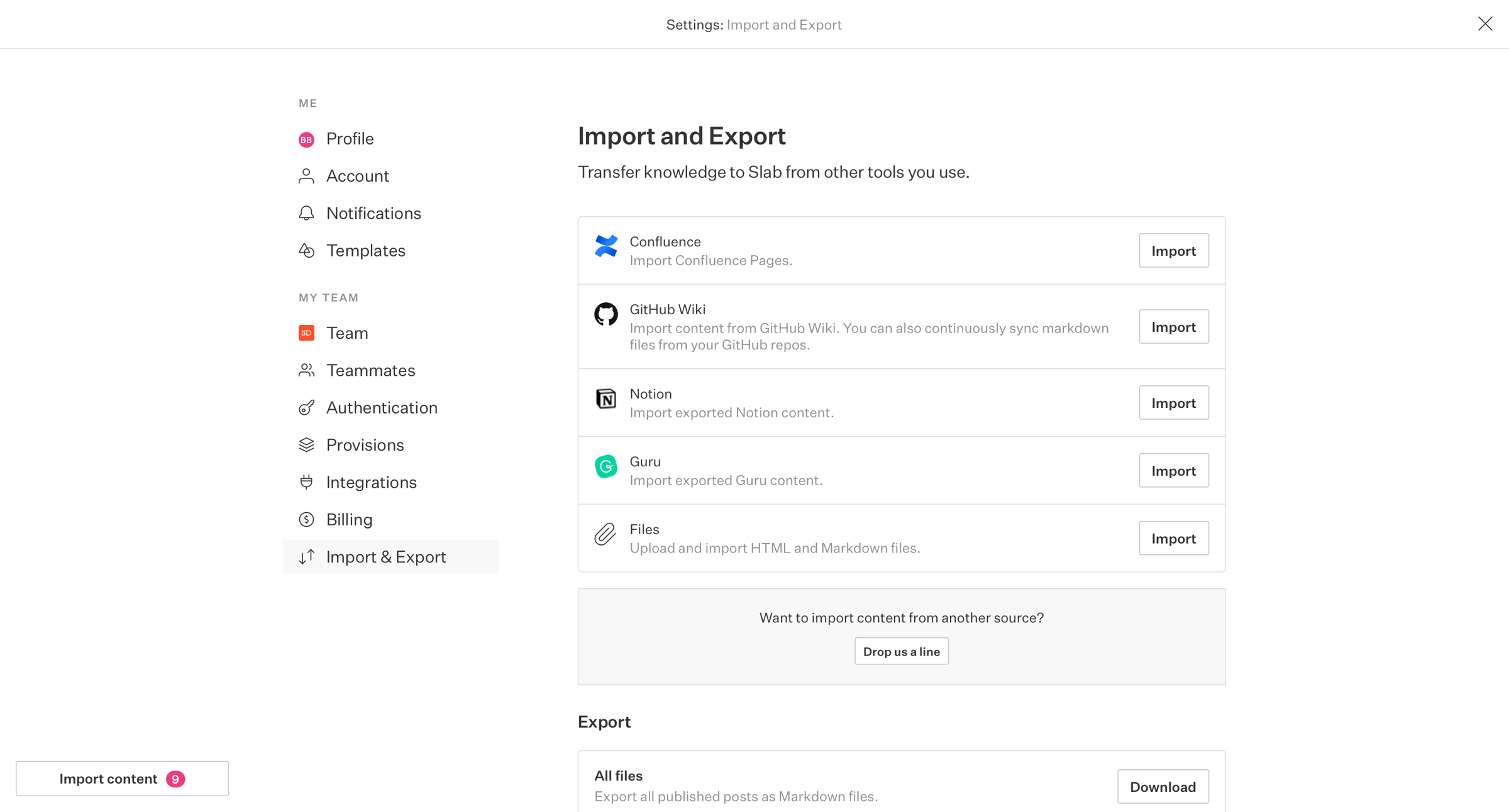1509x812 pixels.
Task: Click the green Guru logo
Action: [606, 466]
